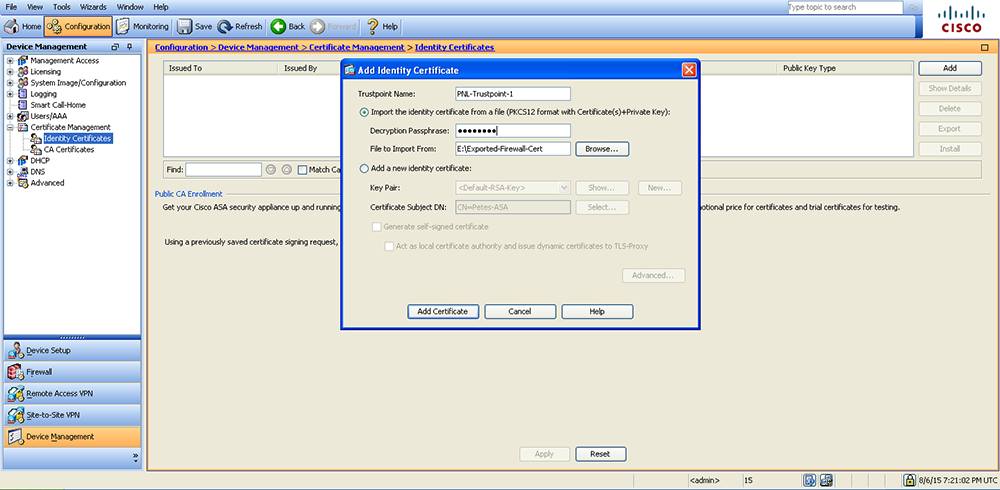Expand the Users/AAA tree node
Viewport: 1000px width, 490px height.
[x=10, y=116]
